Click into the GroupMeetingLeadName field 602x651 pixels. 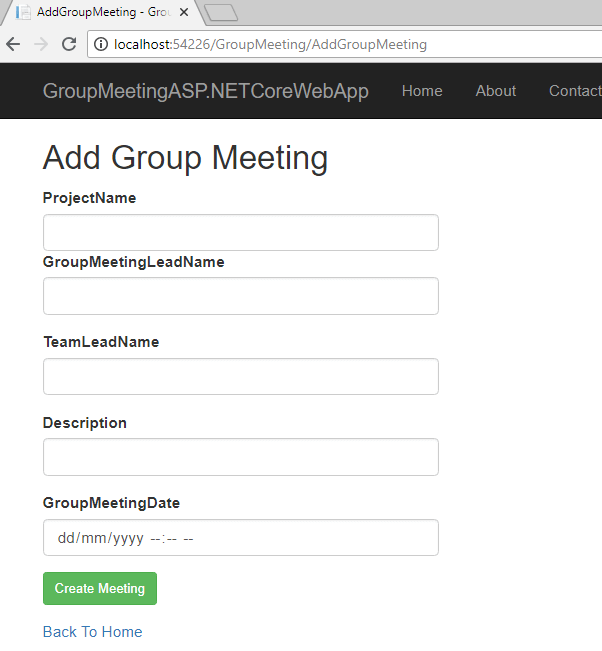pos(240,296)
